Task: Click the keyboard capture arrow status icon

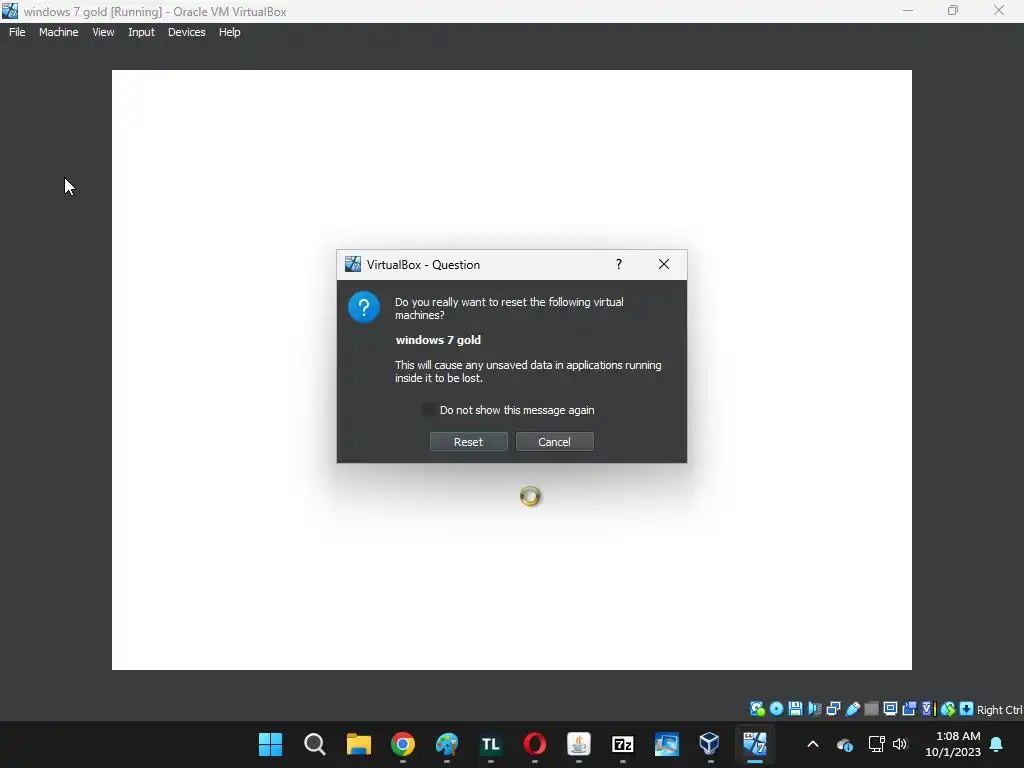Action: click(x=967, y=709)
